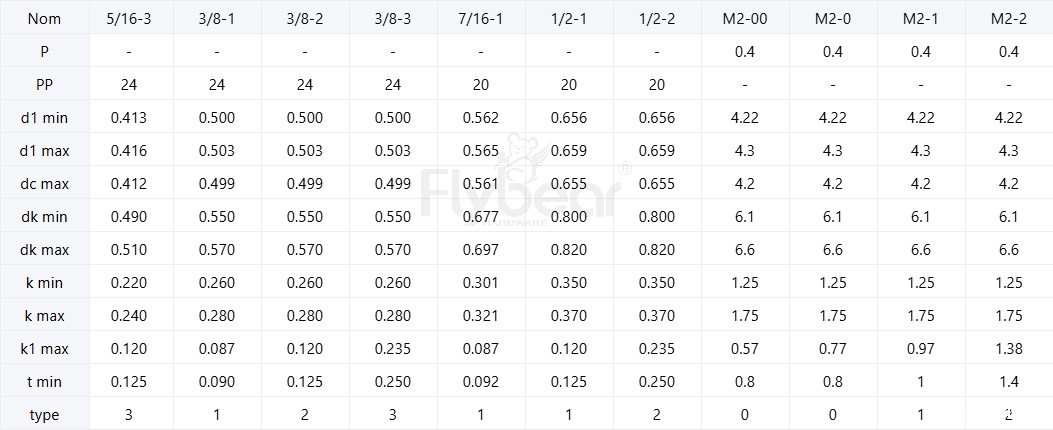Click the t min value 1.4
Viewport: 1053px width, 430px height.
pyautogui.click(x=1008, y=382)
